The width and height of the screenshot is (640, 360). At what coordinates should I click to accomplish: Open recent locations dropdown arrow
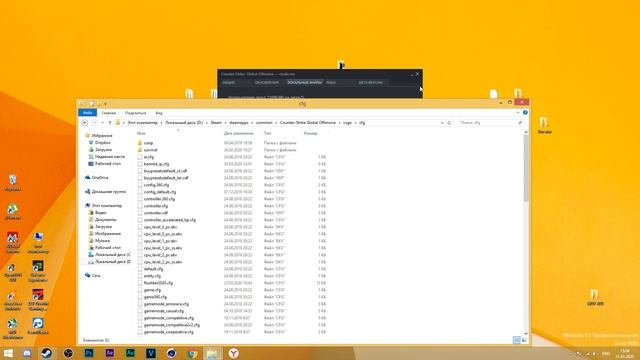coord(102,123)
